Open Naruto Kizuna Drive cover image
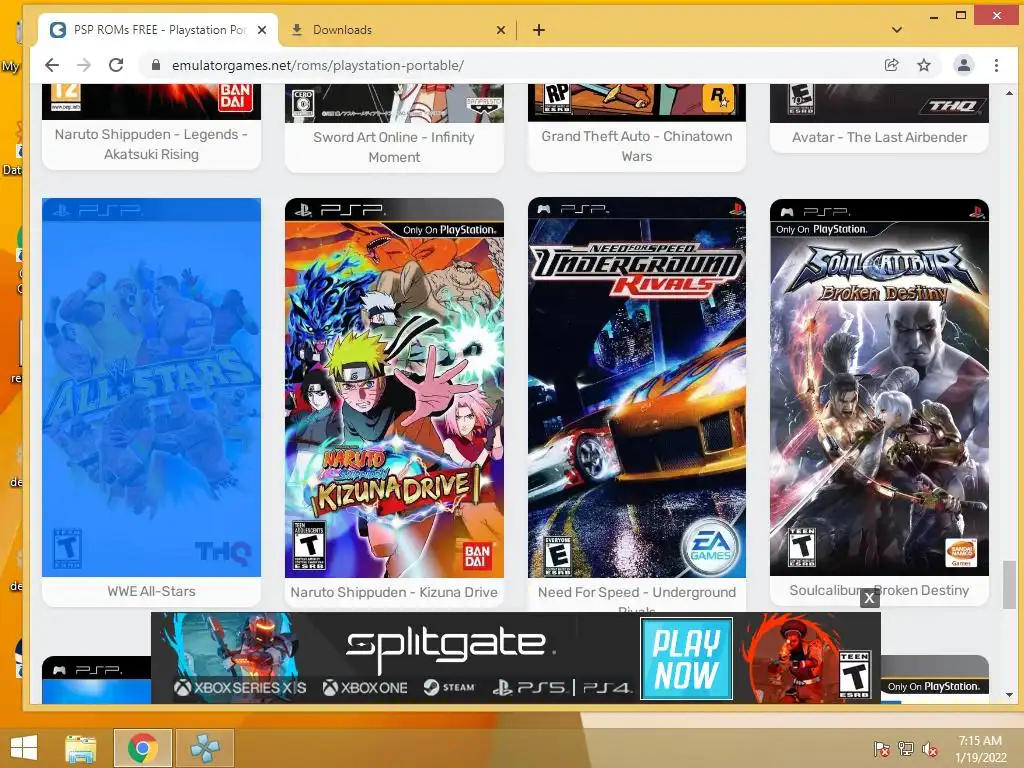Viewport: 1024px width, 768px height. click(394, 388)
